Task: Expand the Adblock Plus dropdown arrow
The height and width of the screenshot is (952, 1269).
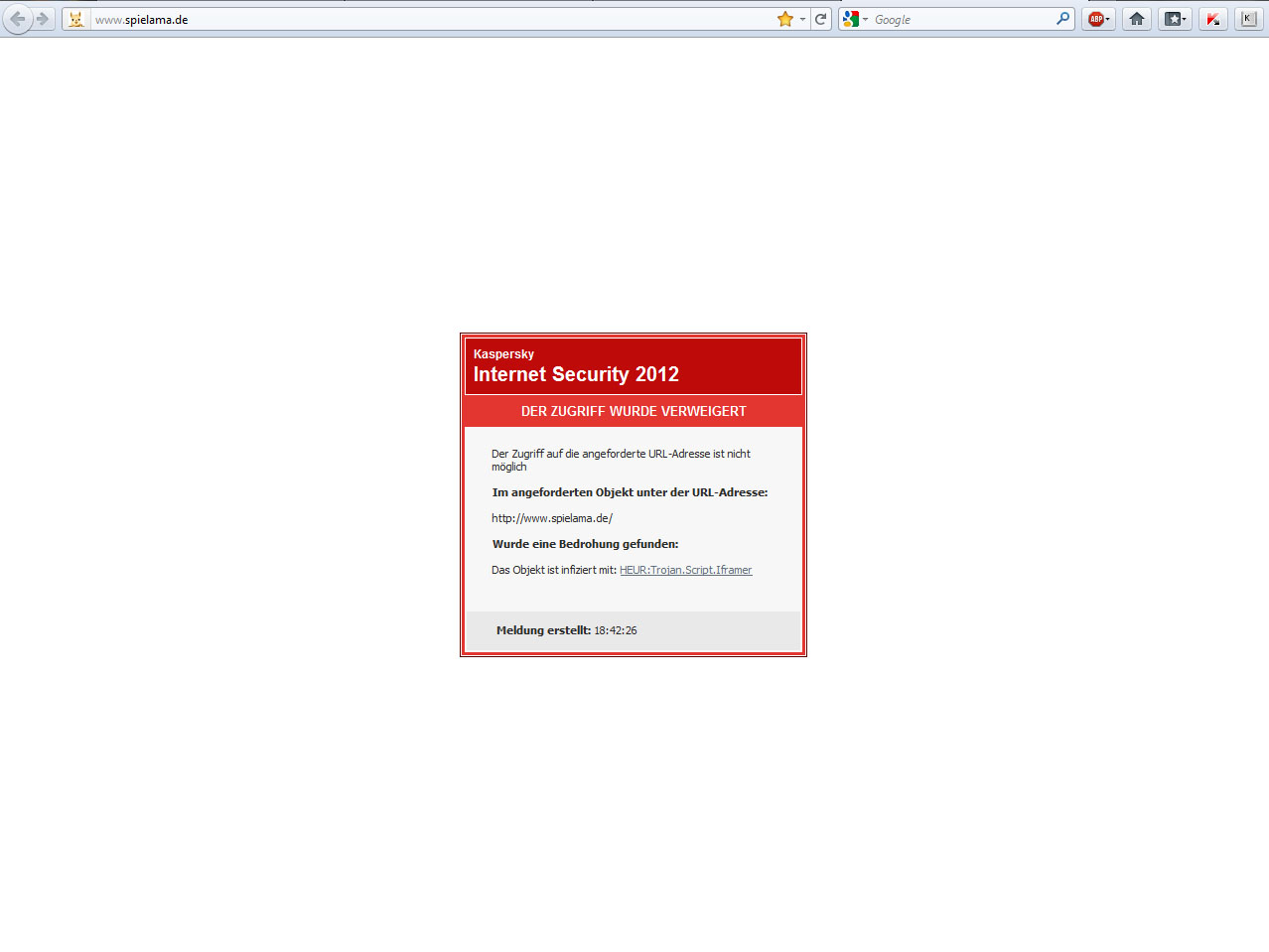Action: [1108, 19]
